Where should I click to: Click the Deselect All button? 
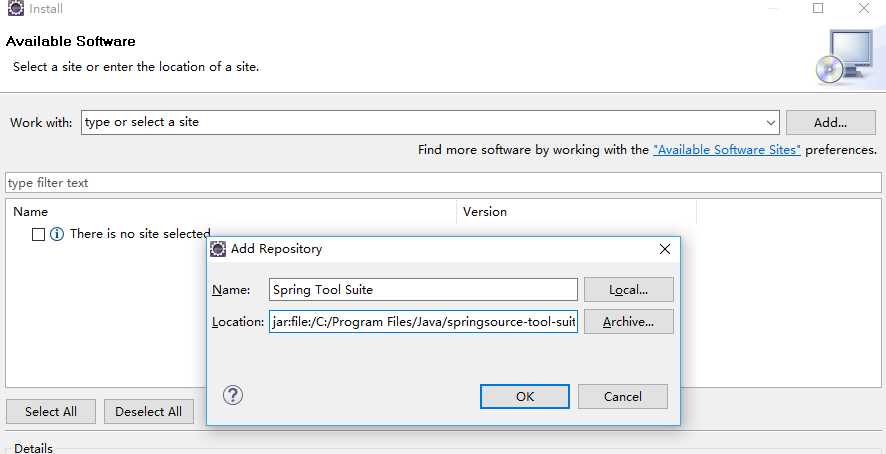(149, 412)
